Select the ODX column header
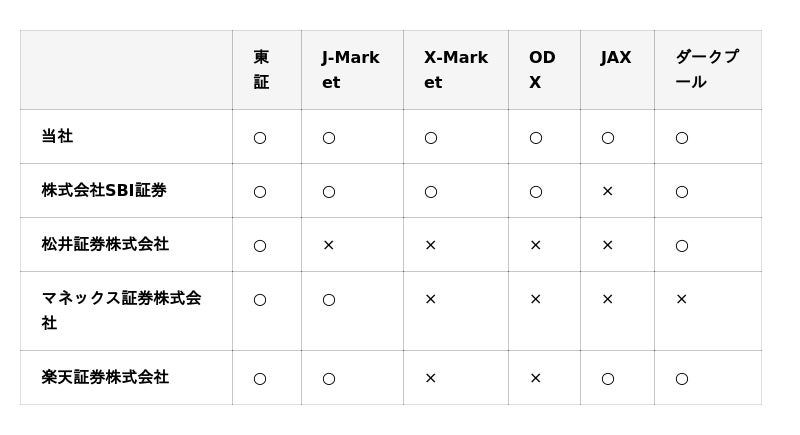Image resolution: width=800 pixels, height=435 pixels. [x=542, y=70]
